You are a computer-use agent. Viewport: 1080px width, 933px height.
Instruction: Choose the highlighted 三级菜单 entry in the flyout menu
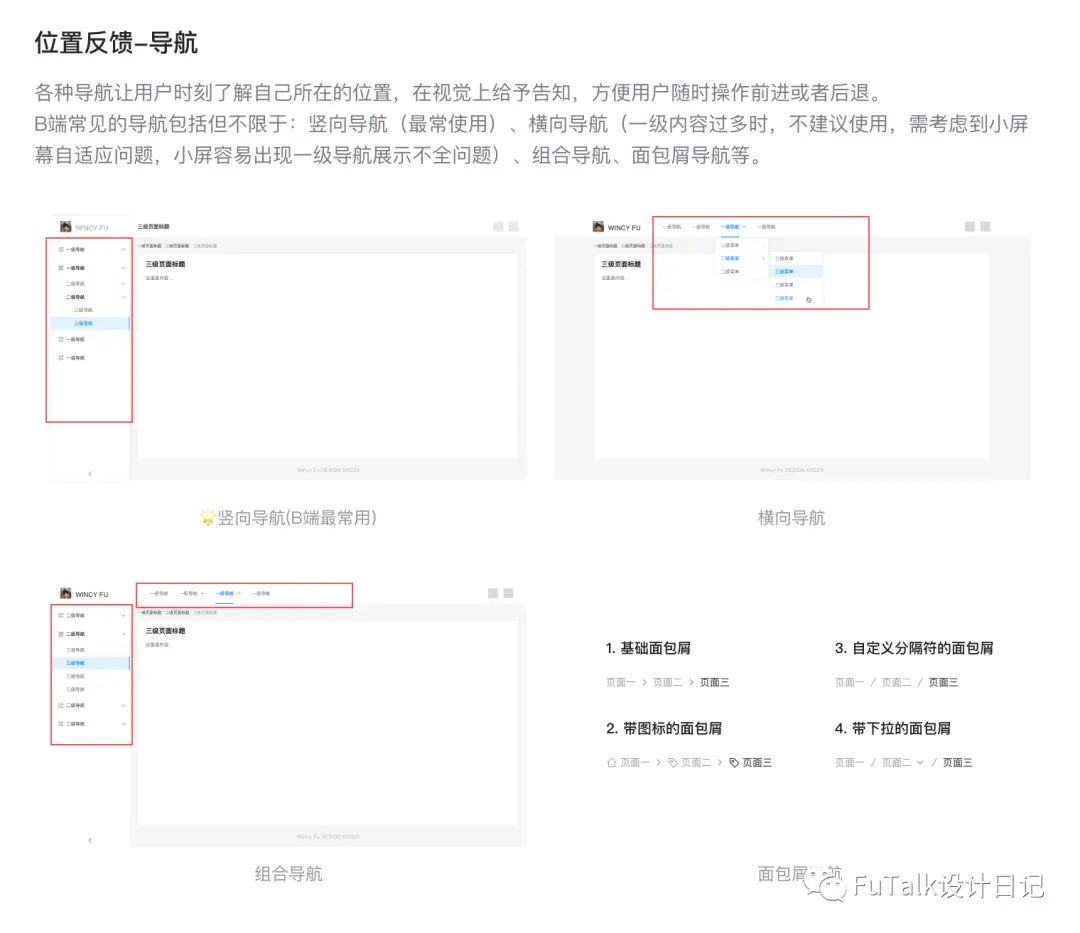tap(795, 271)
